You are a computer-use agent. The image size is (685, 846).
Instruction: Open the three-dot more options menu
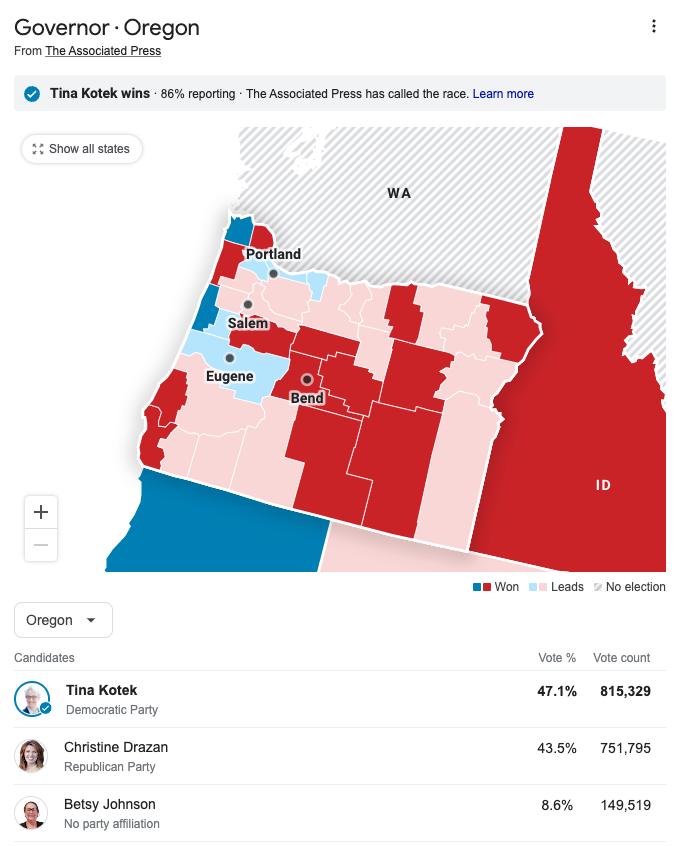[654, 27]
